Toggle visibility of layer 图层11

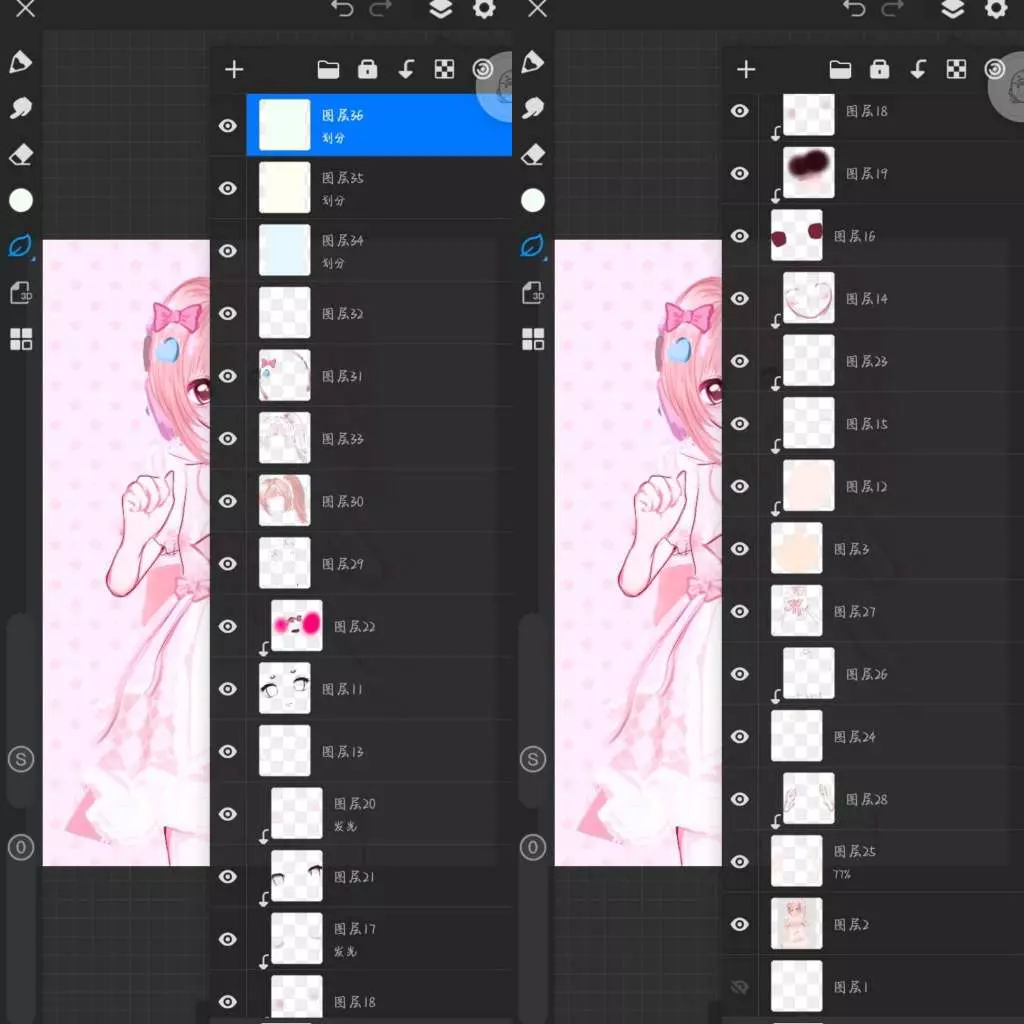(x=227, y=689)
